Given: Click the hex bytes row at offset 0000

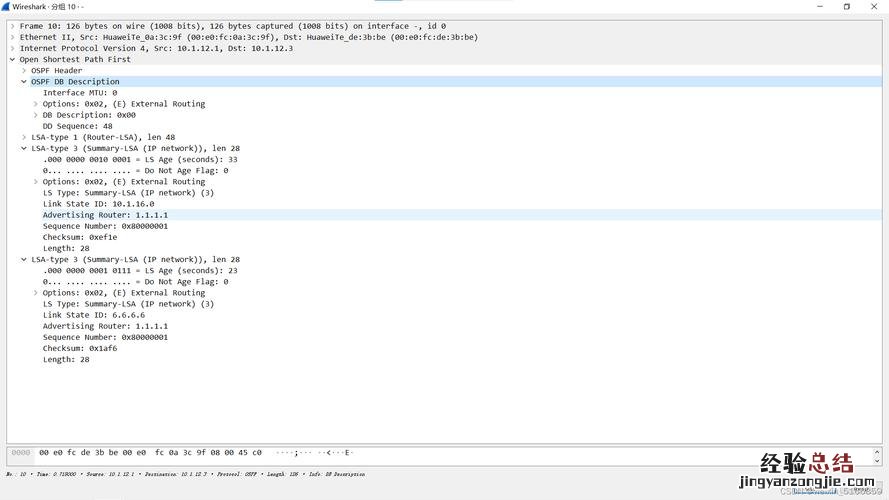Looking at the screenshot, I should click(x=150, y=453).
